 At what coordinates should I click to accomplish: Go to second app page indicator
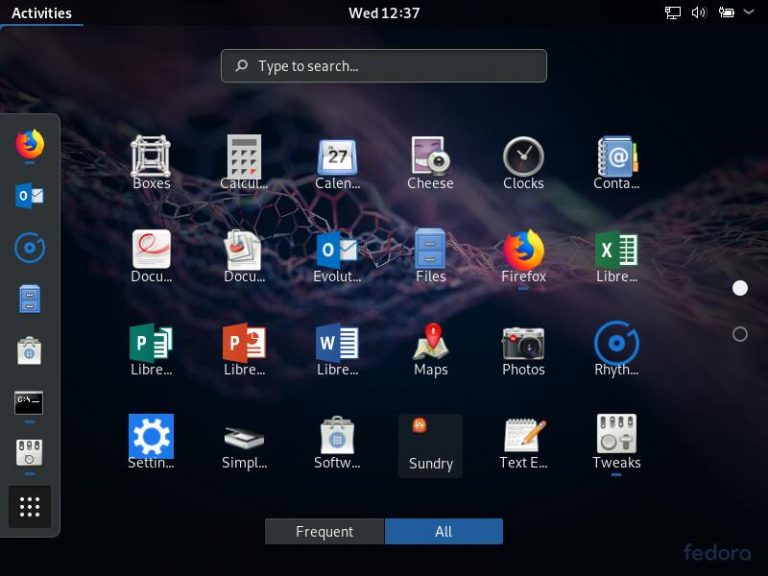[740, 334]
